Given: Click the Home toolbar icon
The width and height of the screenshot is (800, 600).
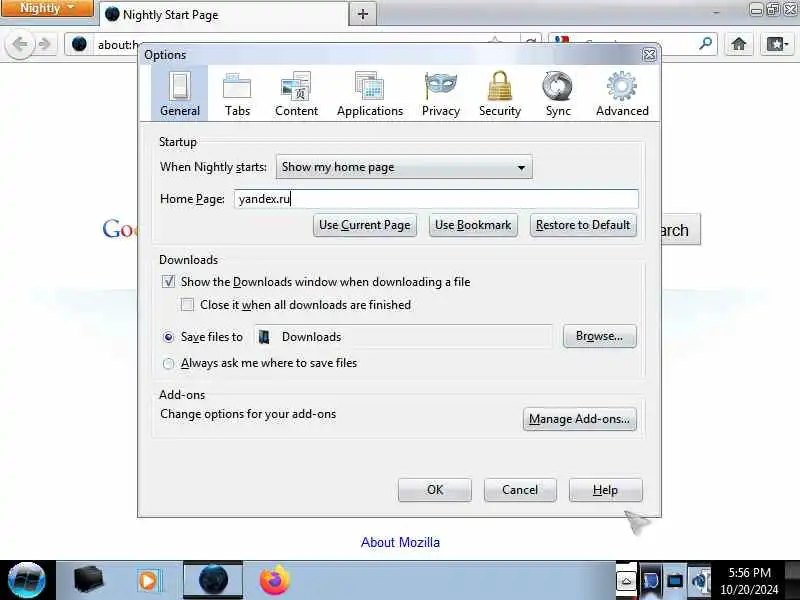Looking at the screenshot, I should tap(739, 44).
